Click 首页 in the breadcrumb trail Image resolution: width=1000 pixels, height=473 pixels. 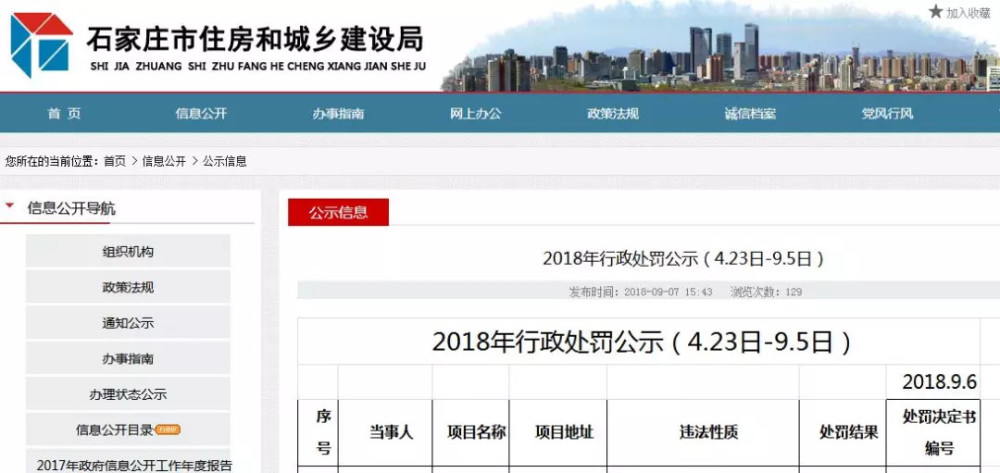point(115,161)
